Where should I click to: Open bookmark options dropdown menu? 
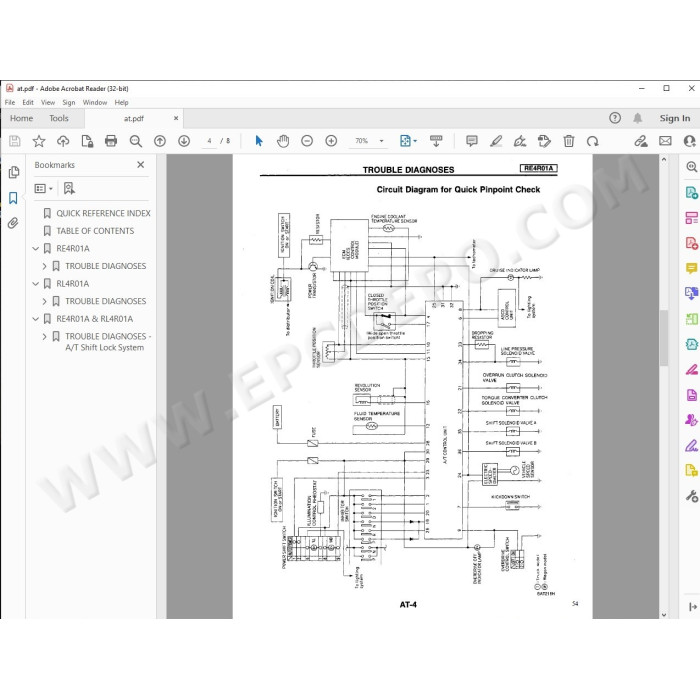tap(44, 188)
